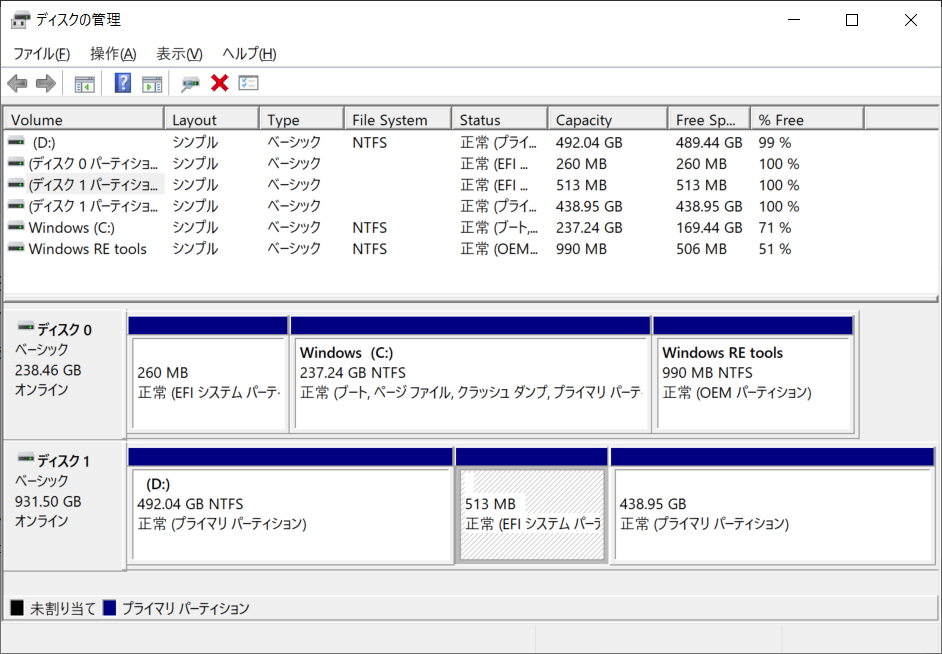Open Properties via checklist toolbar icon
This screenshot has width=942, height=654.
[248, 83]
